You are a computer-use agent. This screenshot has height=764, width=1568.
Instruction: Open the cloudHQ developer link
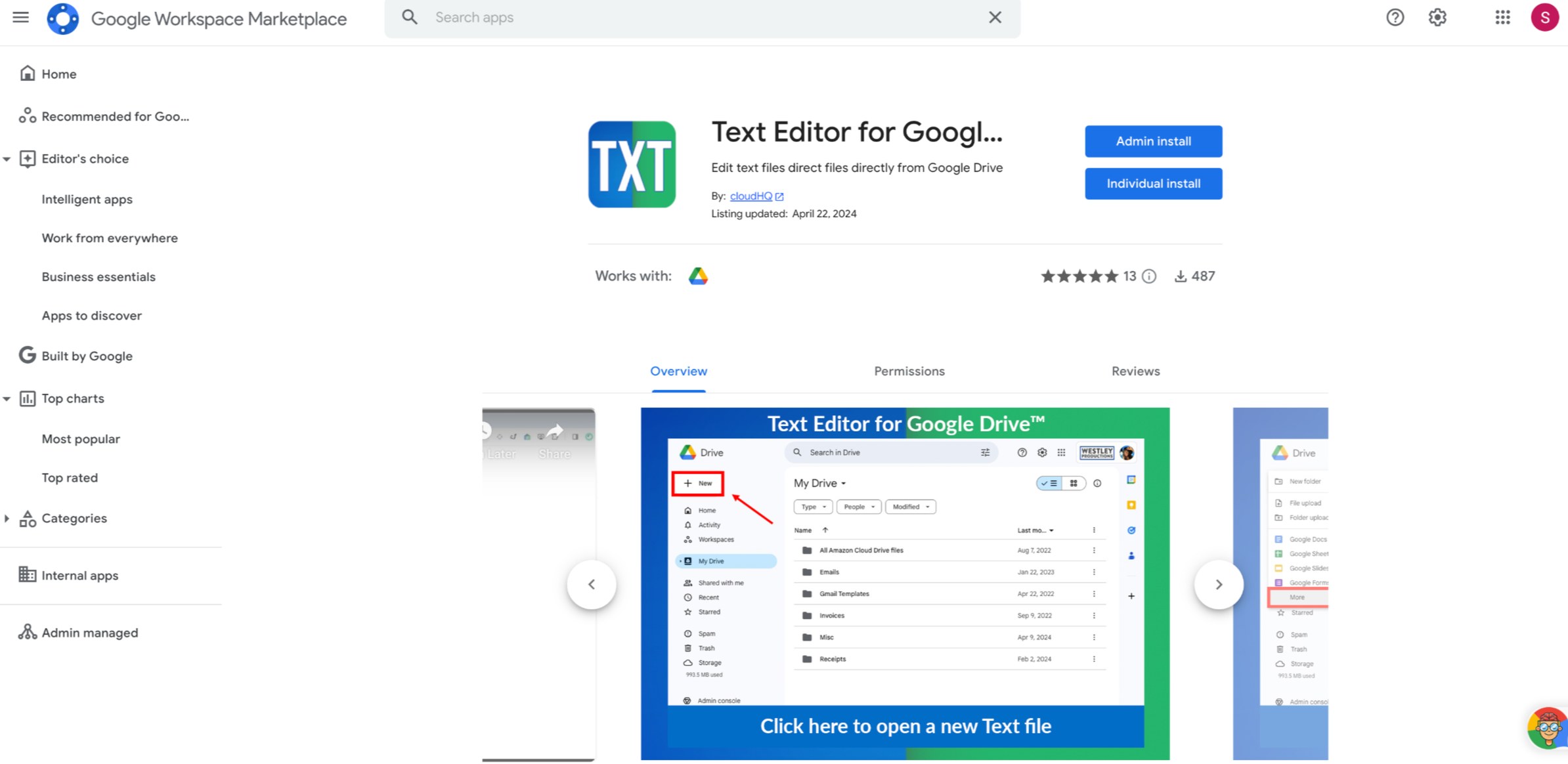(751, 196)
